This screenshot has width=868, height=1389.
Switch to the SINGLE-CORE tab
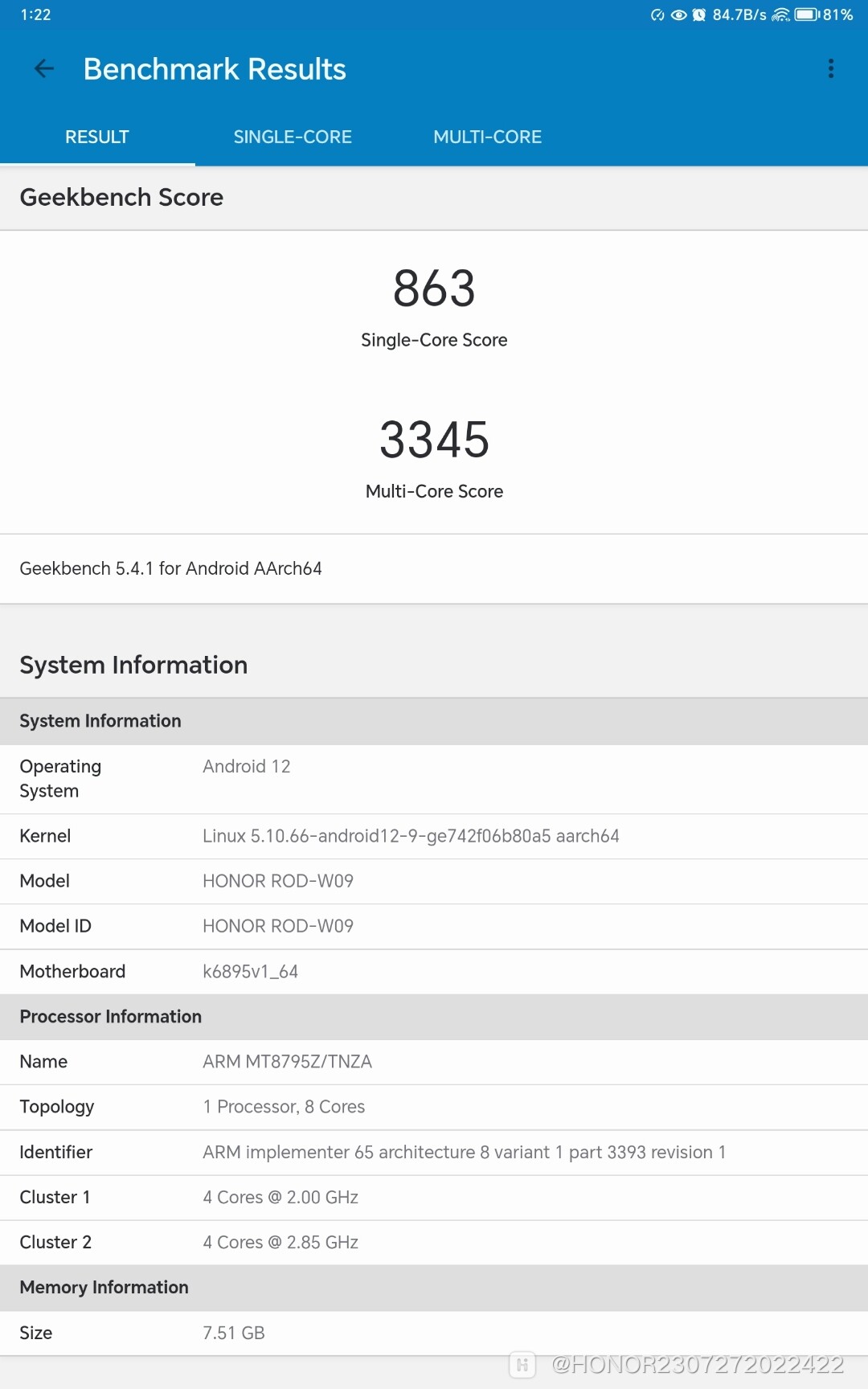click(293, 137)
